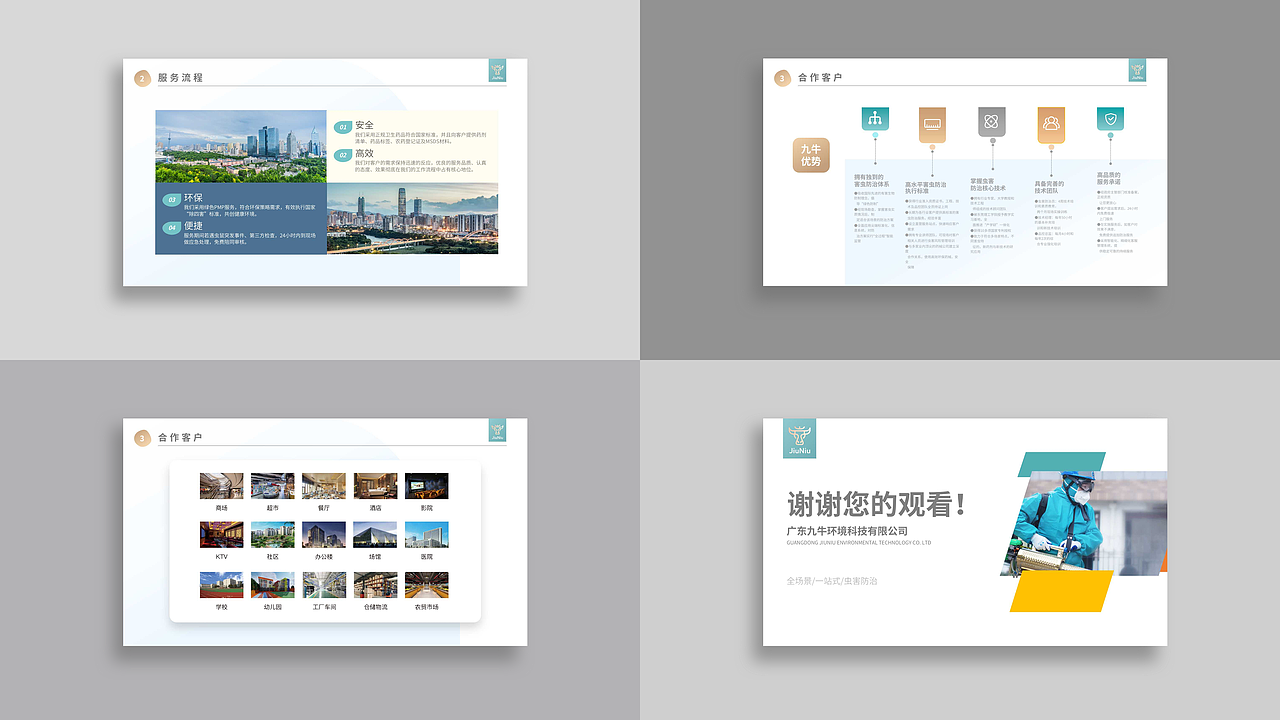
Task: Click the large JiuNiu logo on thank-you slide
Action: 799,438
